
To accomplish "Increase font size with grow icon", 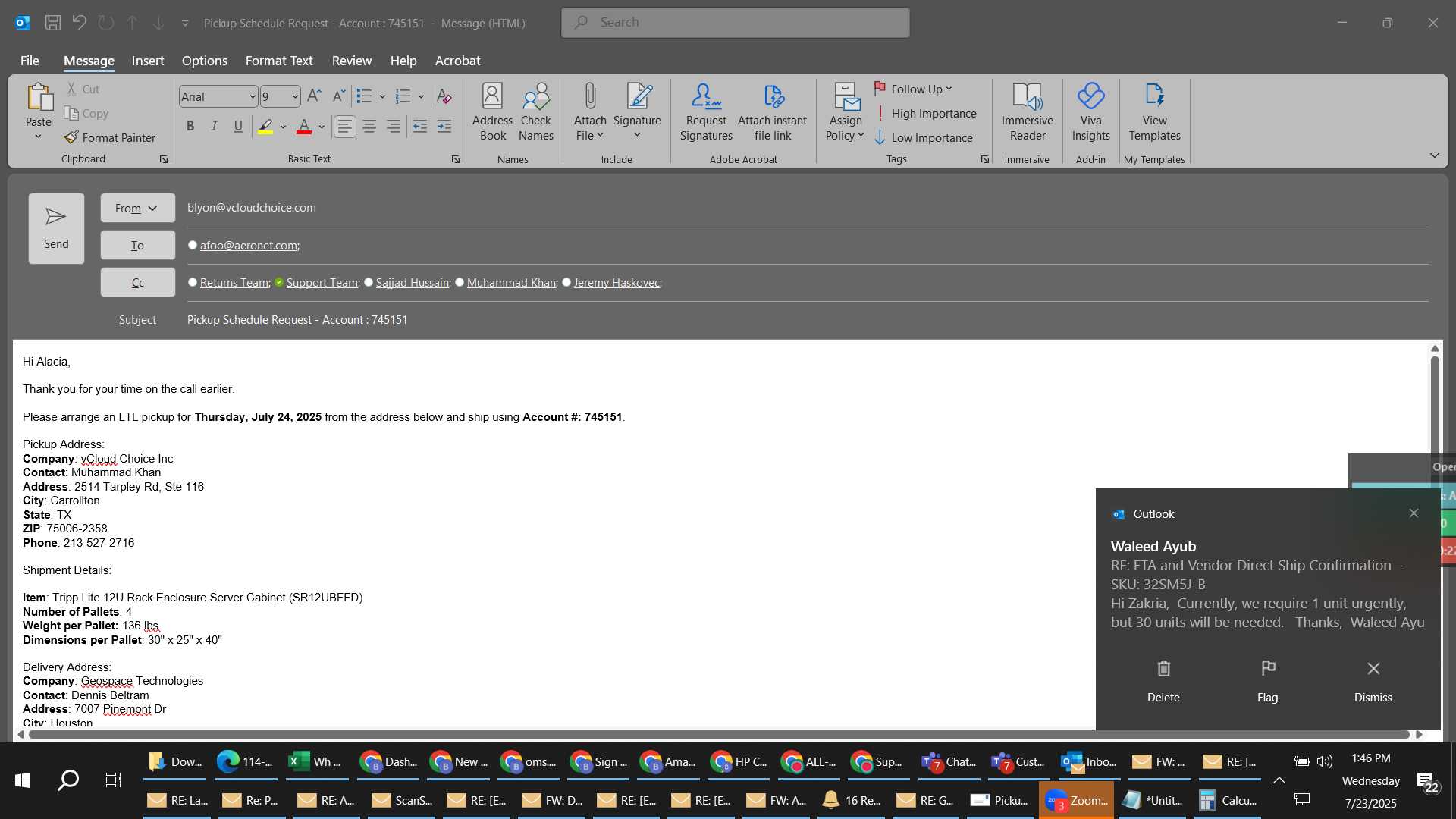I will (314, 96).
